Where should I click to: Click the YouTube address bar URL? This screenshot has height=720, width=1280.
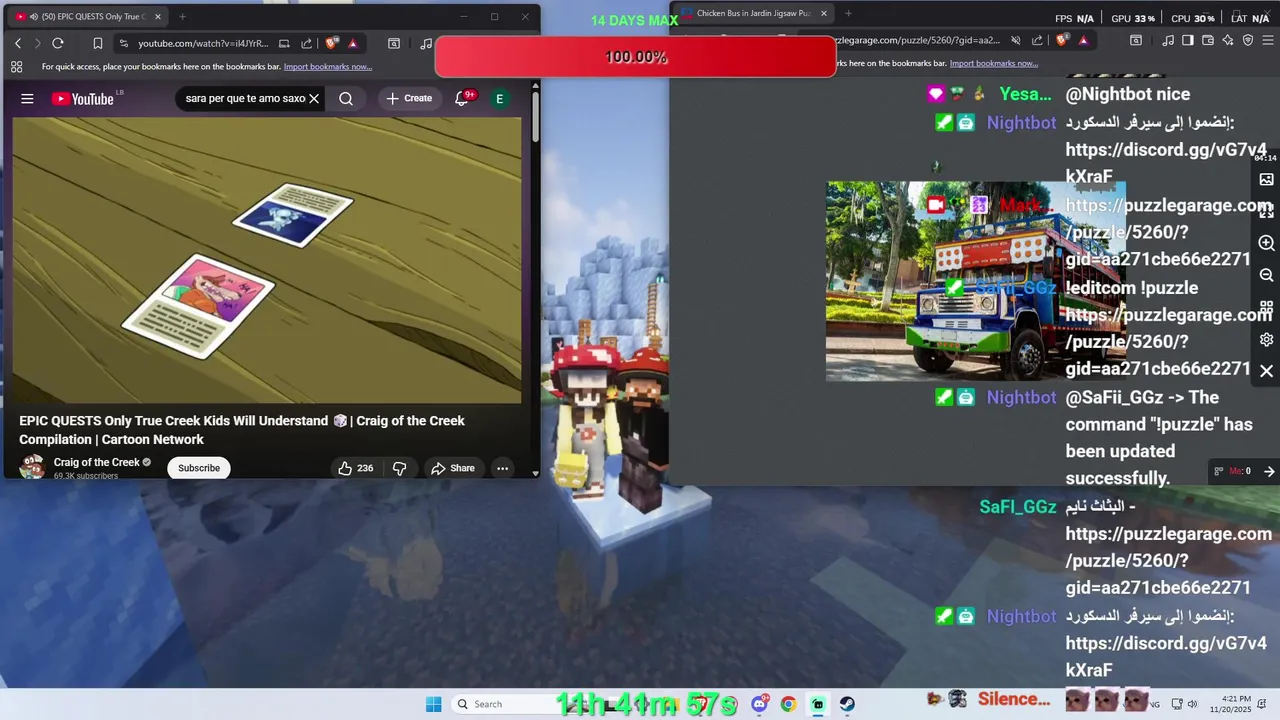coord(203,43)
